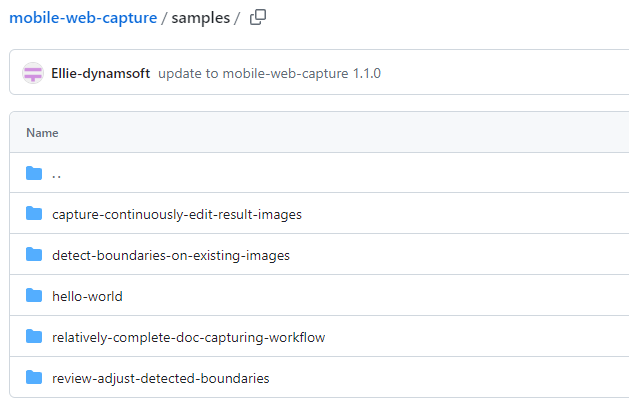Click the review-adjust-detected-boundaries folder icon

[x=34, y=378]
